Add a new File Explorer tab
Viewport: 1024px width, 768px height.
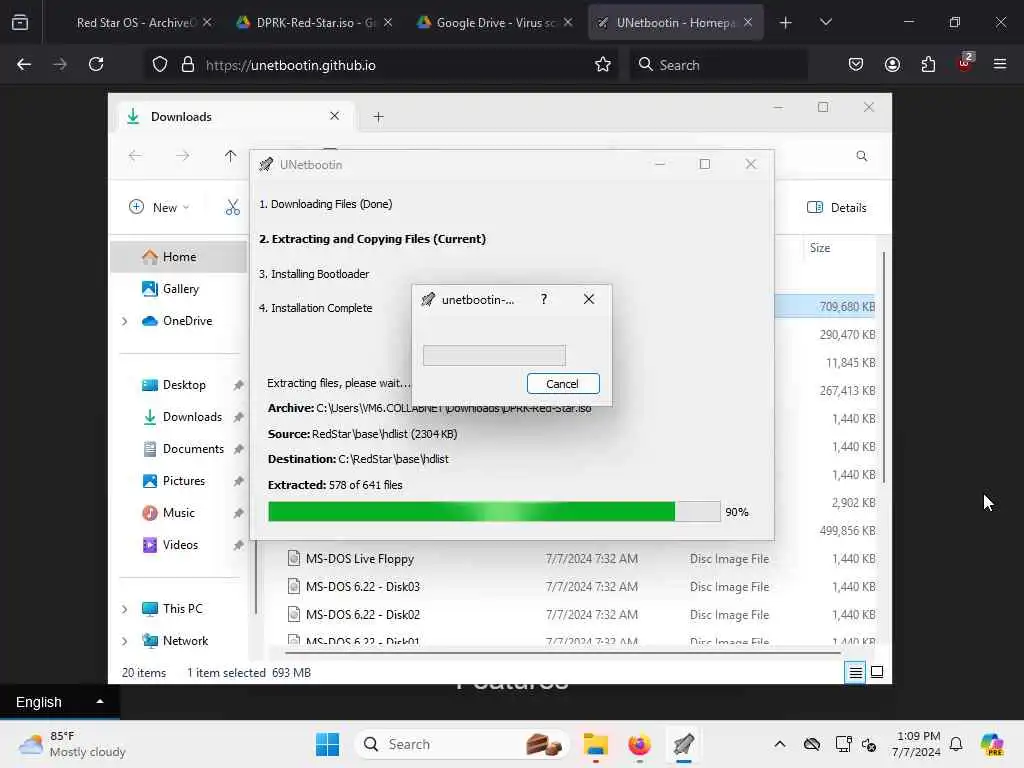point(378,117)
